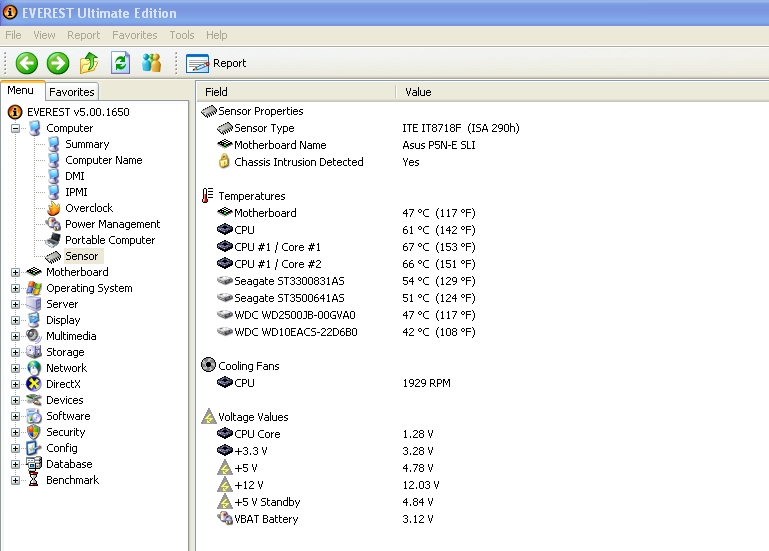
Task: Click the Storage drive icon in tree
Action: pos(34,352)
